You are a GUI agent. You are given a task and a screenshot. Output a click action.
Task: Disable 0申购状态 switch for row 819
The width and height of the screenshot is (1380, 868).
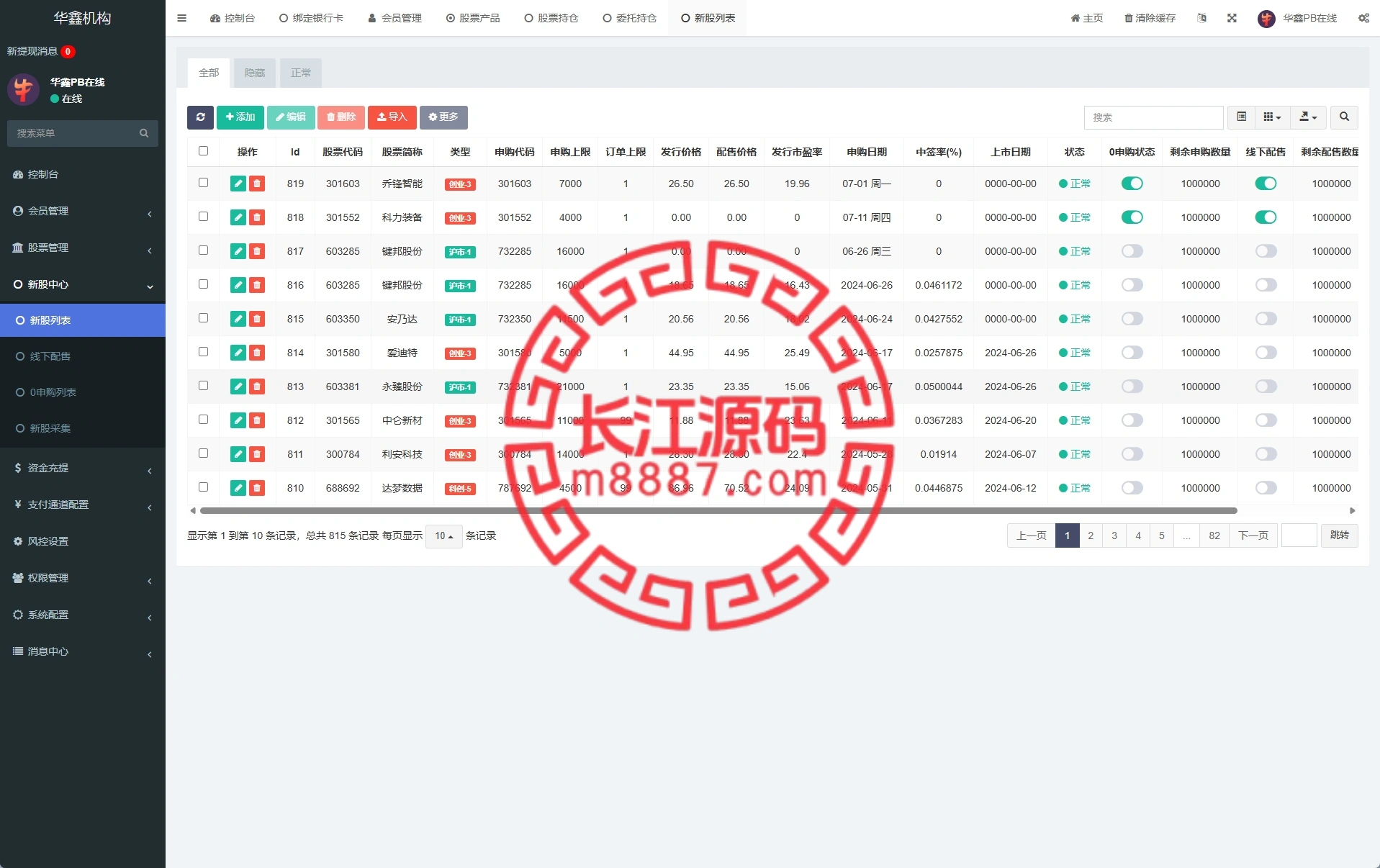tap(1132, 184)
